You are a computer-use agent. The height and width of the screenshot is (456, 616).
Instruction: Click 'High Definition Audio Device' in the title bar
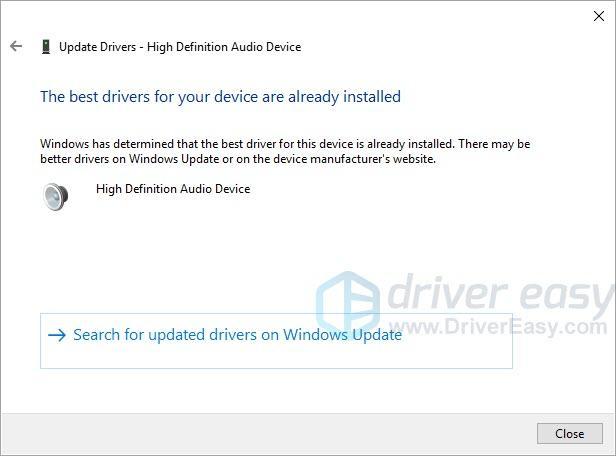(x=224, y=47)
